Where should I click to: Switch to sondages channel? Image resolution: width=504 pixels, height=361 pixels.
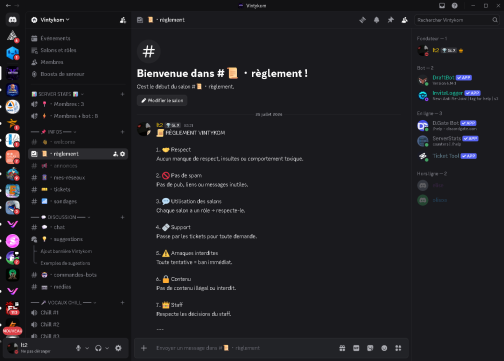(x=78, y=201)
